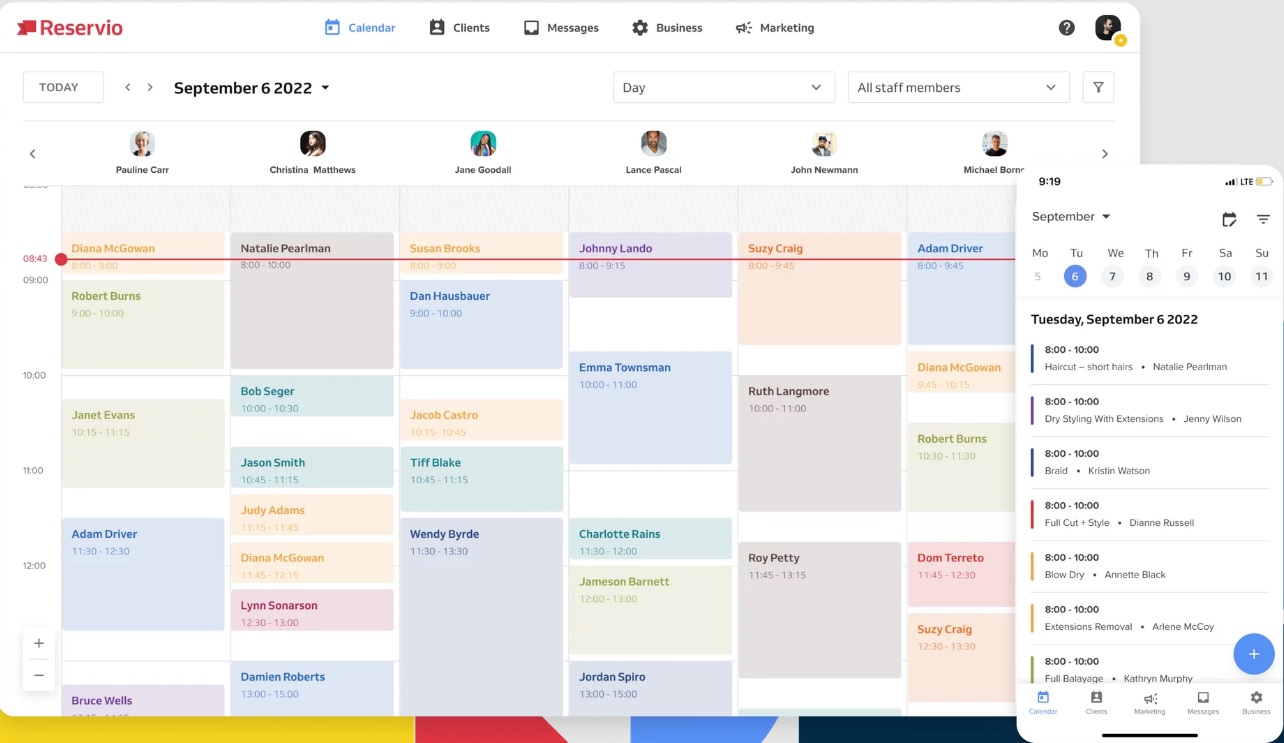Select Wednesday the 7th in mobile date strip
The image size is (1284, 743).
(1112, 276)
